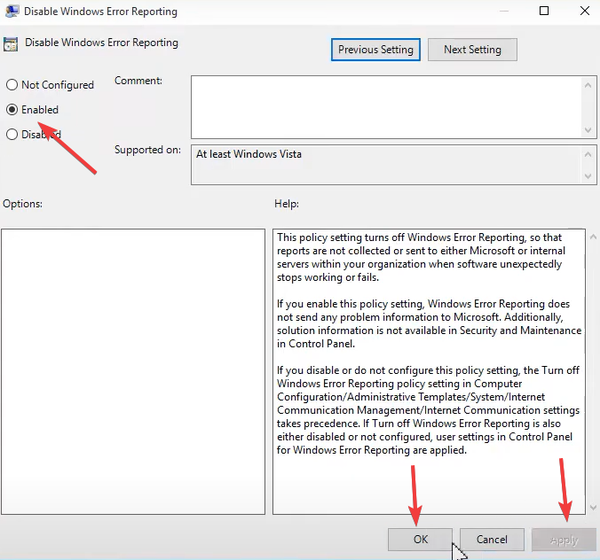Click inside the empty Options pane
This screenshot has width=600, height=560.
coord(133,370)
